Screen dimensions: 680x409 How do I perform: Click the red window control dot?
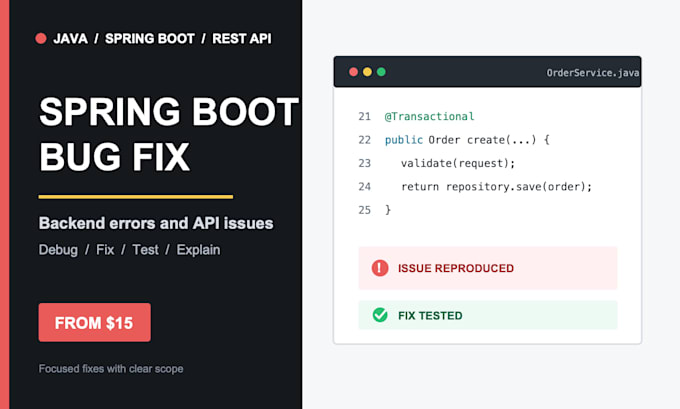tap(353, 72)
